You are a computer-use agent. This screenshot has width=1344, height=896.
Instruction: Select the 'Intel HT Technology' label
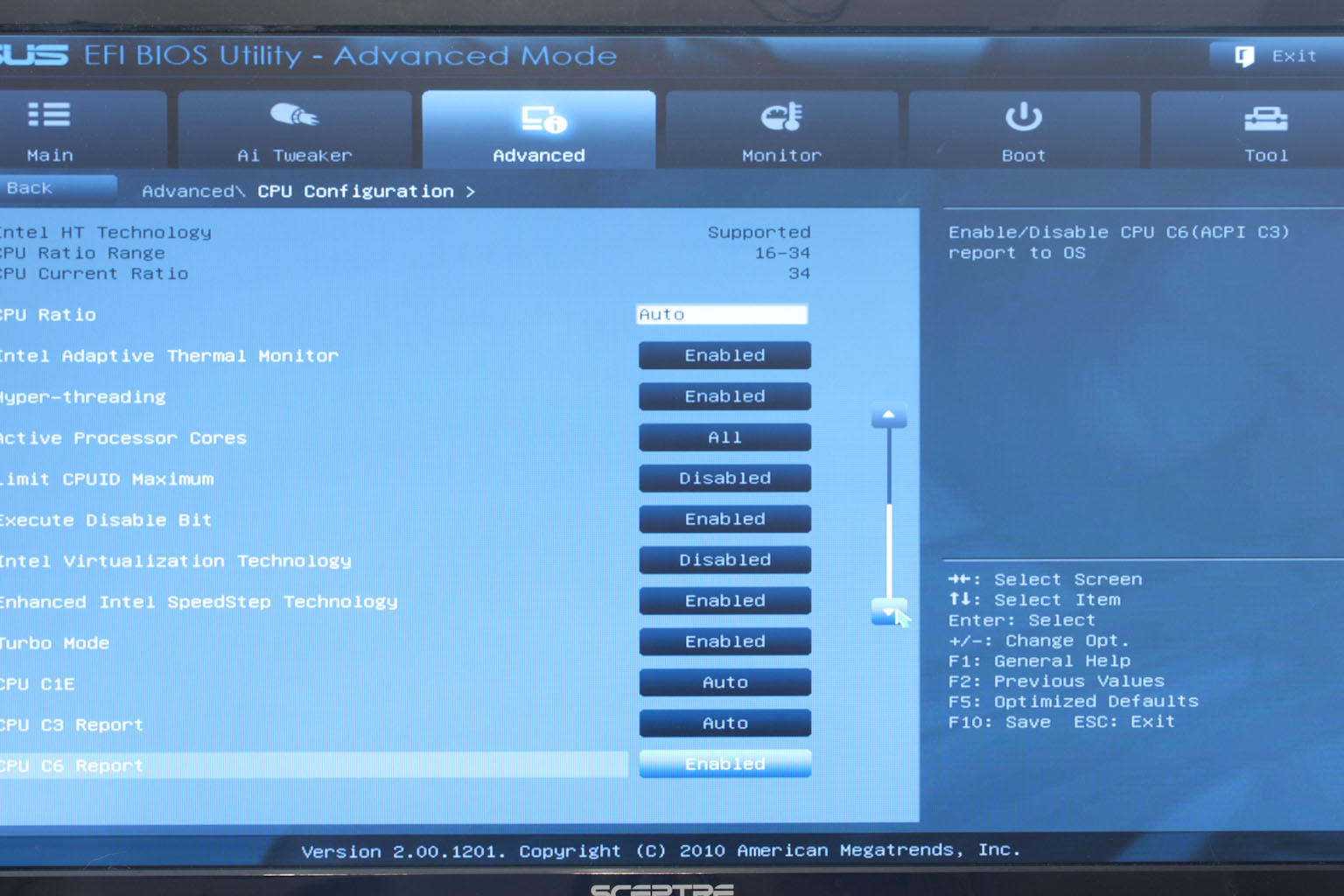(x=106, y=233)
